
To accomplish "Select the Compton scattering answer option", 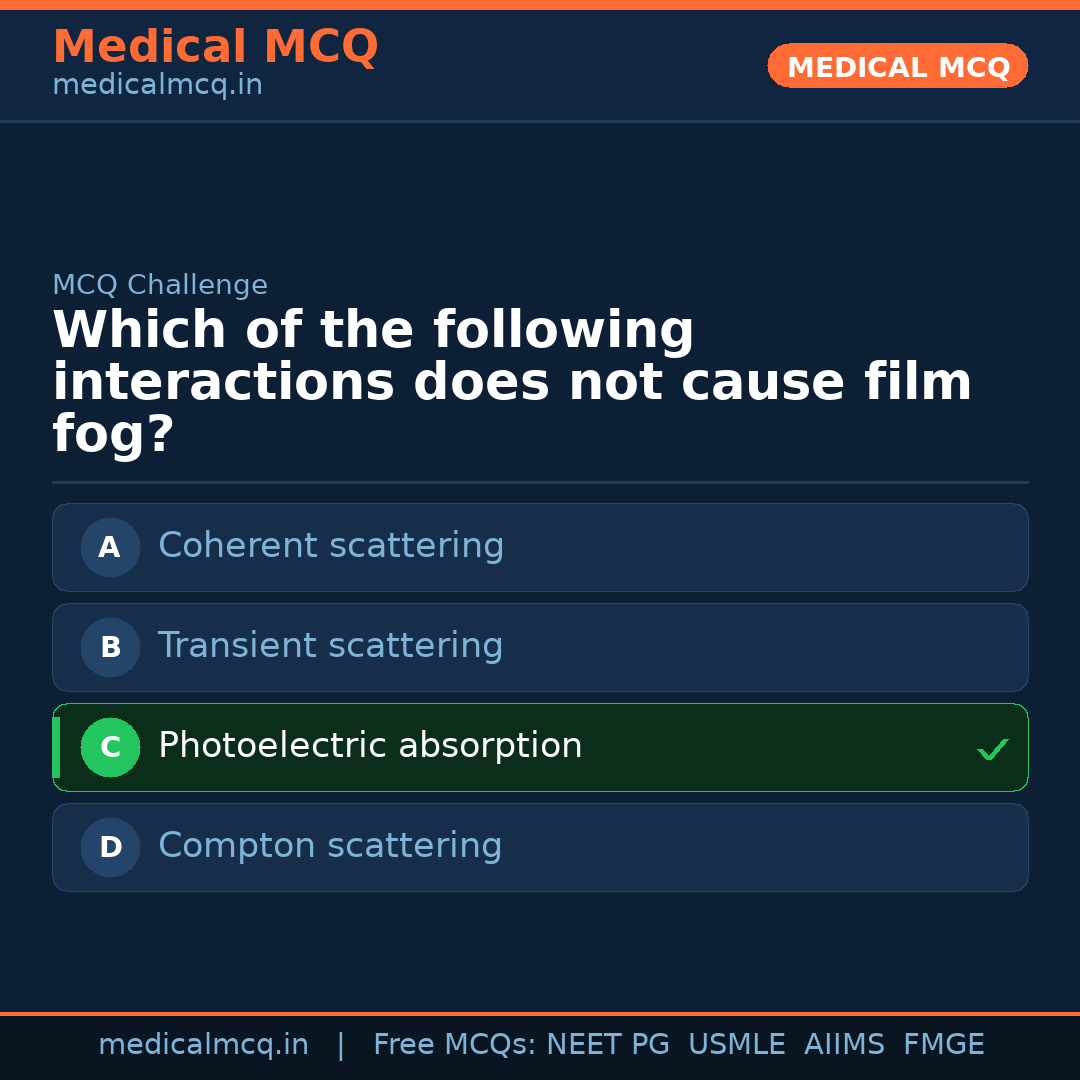I will pyautogui.click(x=540, y=847).
